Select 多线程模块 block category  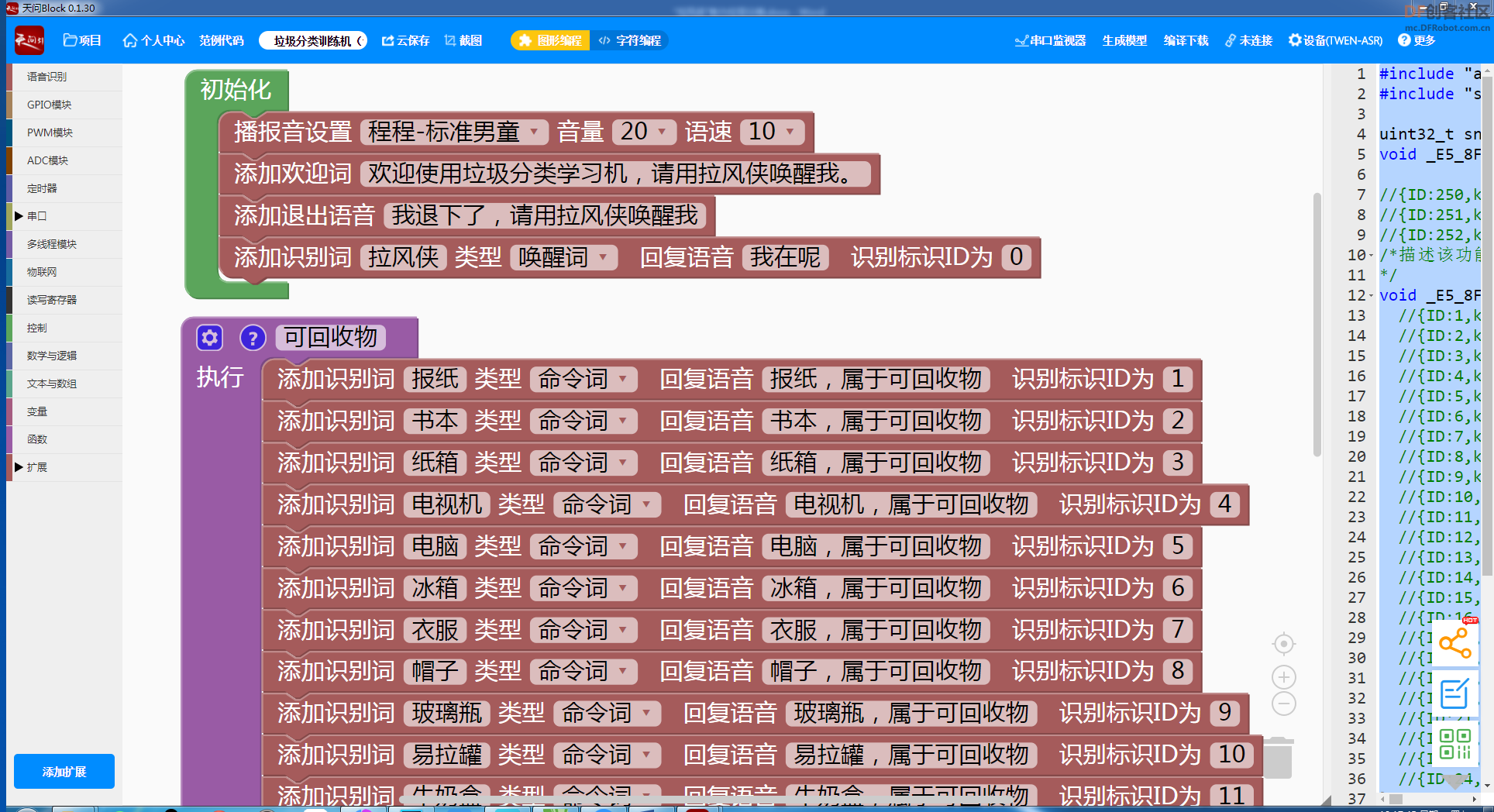click(x=65, y=244)
